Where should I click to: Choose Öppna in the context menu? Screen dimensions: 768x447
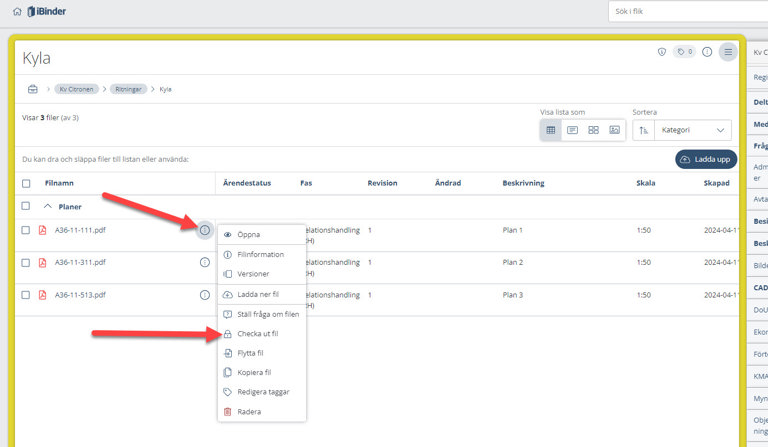coord(262,235)
